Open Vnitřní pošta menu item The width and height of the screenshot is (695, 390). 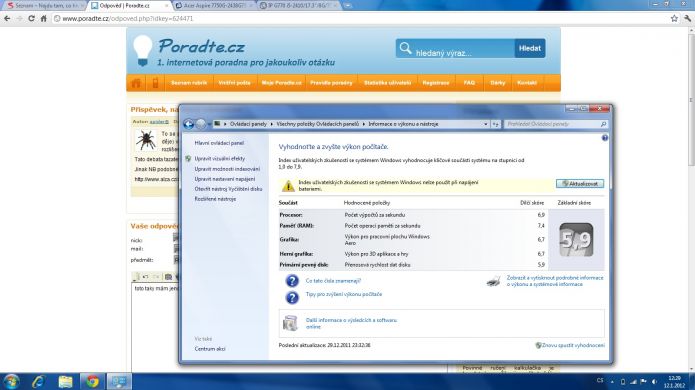click(x=234, y=83)
